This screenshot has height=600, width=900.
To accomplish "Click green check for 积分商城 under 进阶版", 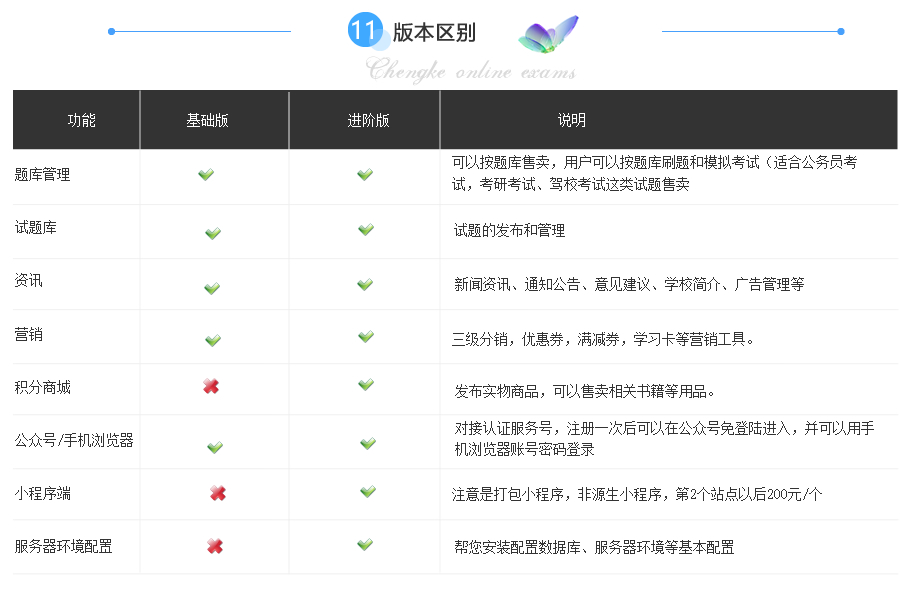I will click(366, 384).
